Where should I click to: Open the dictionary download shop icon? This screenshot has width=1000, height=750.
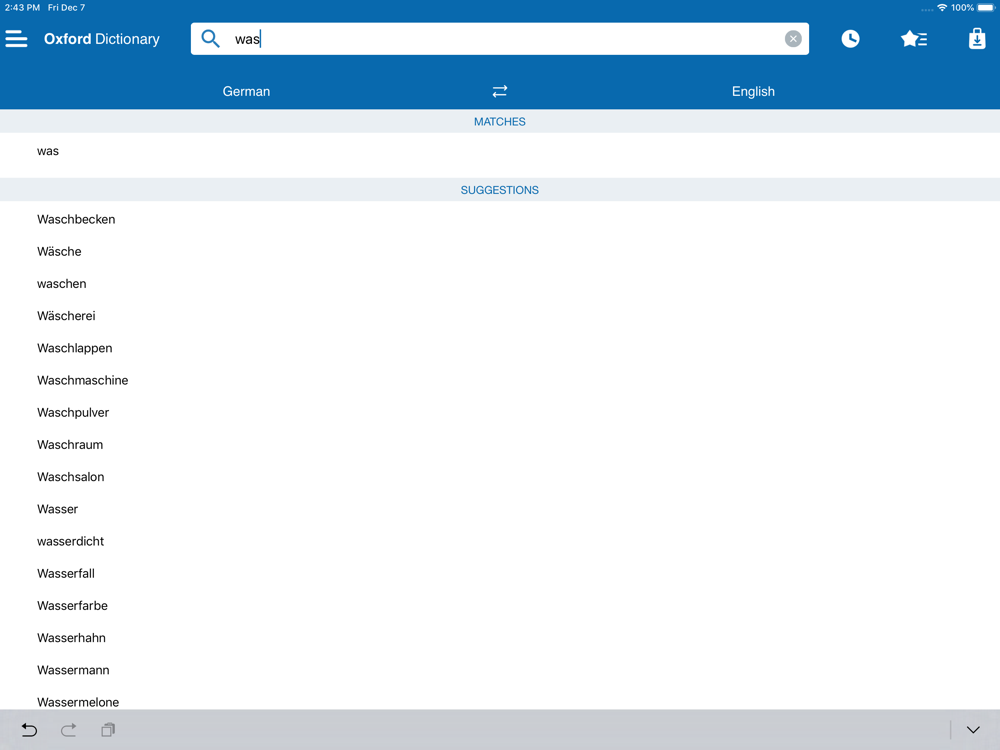[x=977, y=39]
